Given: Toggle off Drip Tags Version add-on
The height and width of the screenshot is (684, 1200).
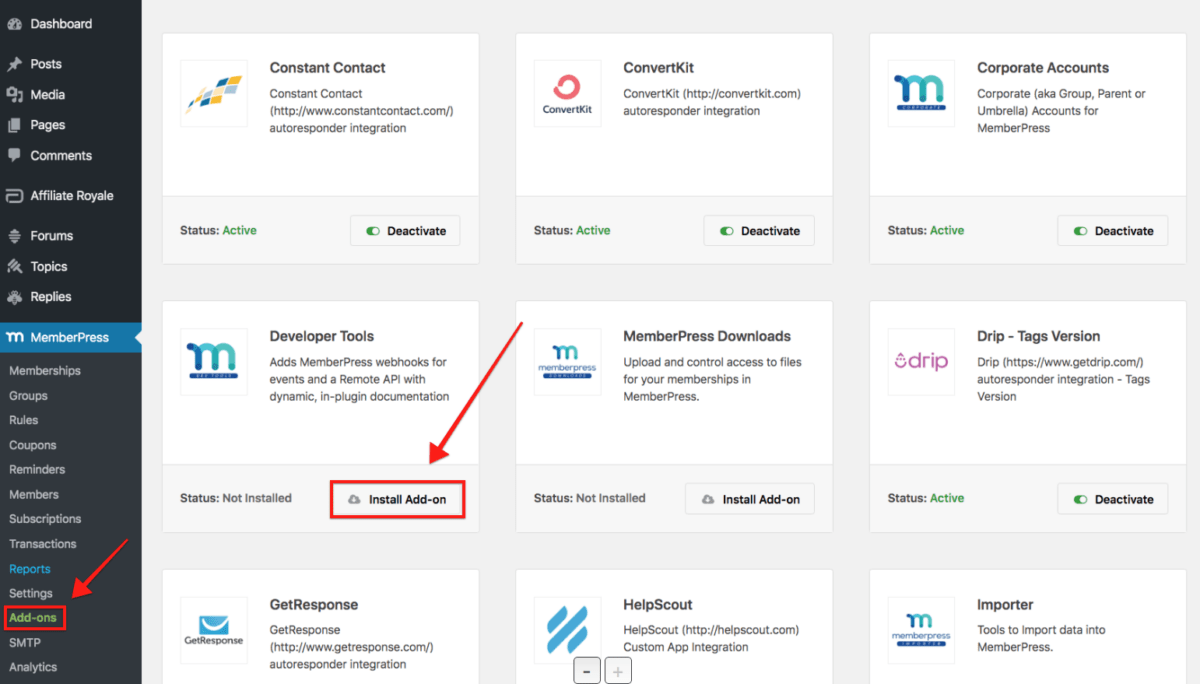Looking at the screenshot, I should [x=1113, y=499].
